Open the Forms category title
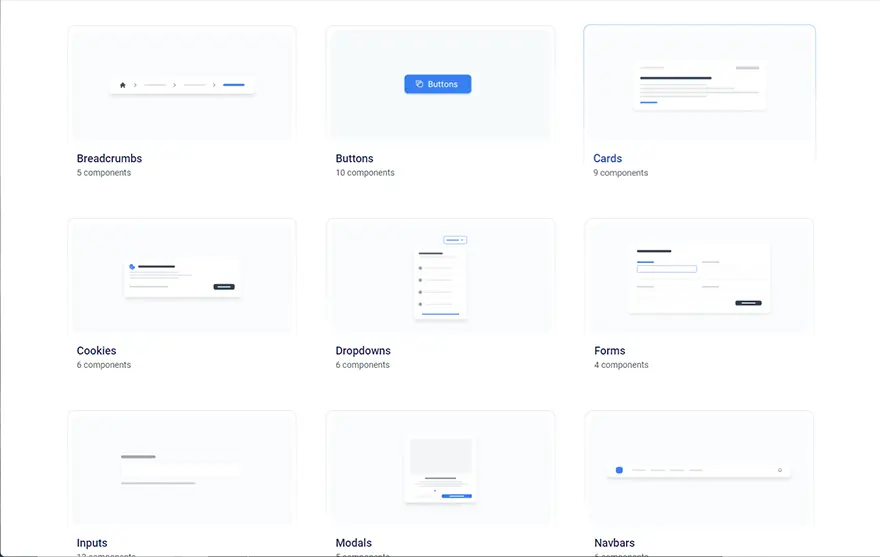This screenshot has width=880, height=557. click(x=609, y=351)
